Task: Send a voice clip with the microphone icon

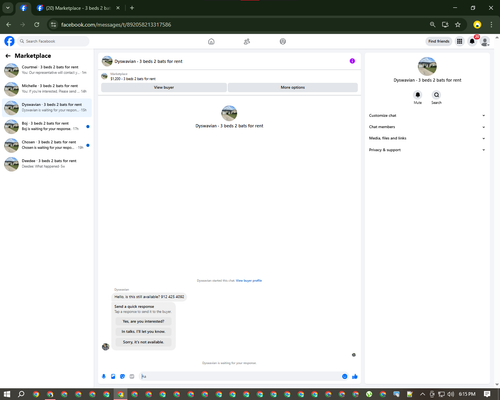Action: click(x=104, y=376)
